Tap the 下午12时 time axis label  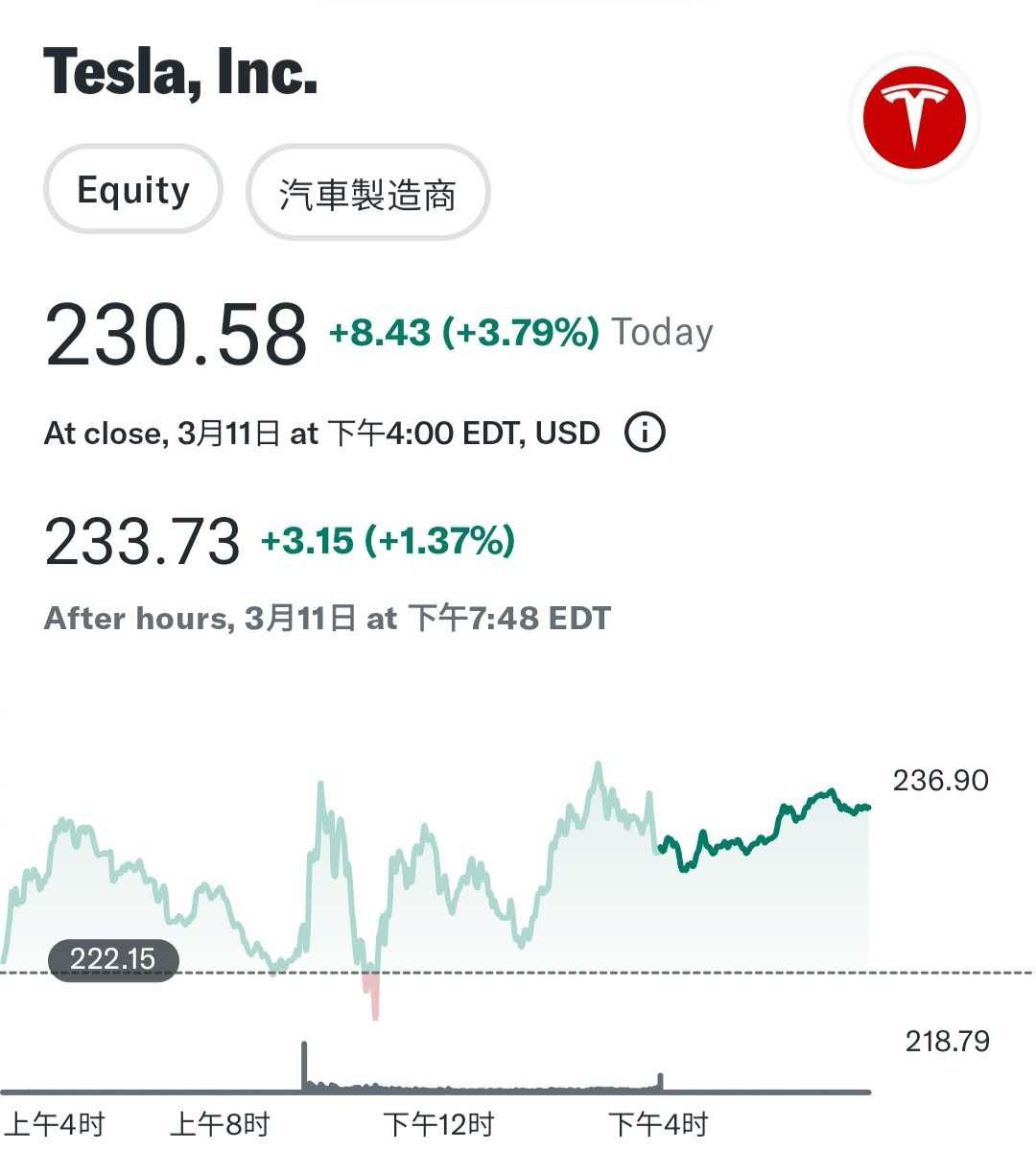point(438,1124)
